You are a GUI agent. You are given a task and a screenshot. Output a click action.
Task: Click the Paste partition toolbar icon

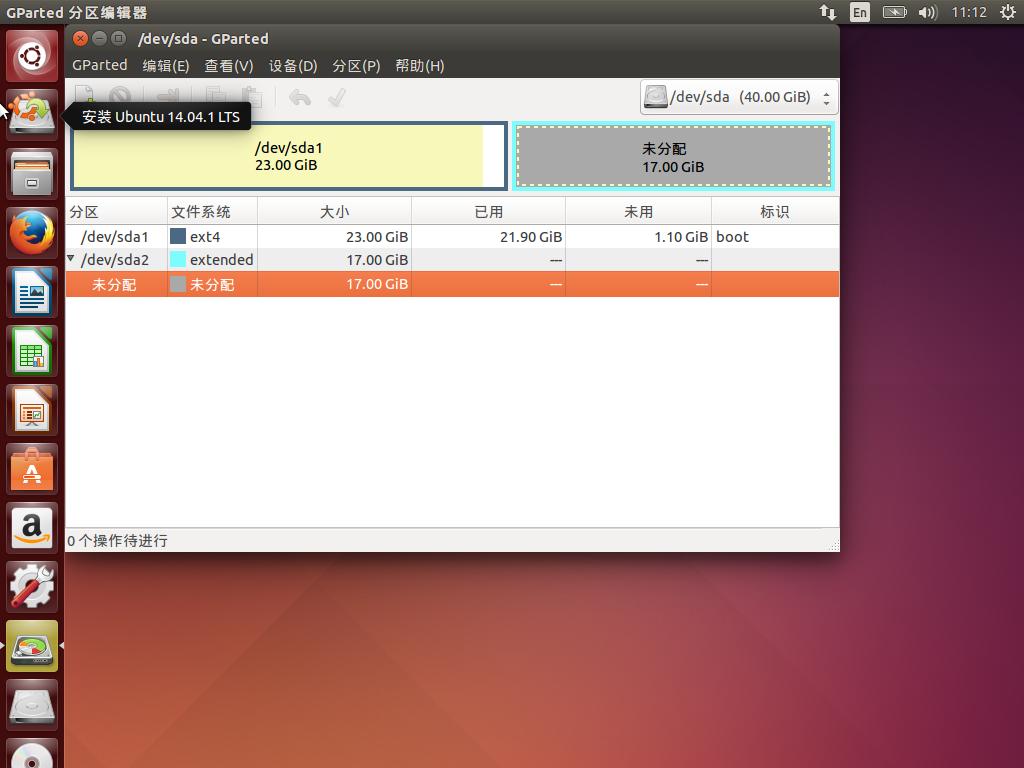tap(253, 97)
